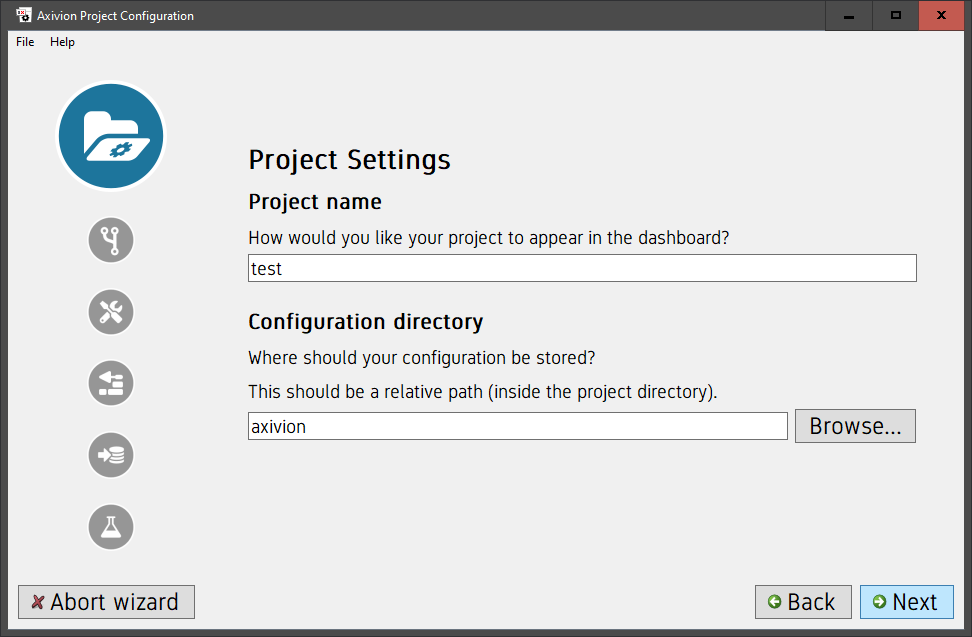Focus the Configuration directory path field
This screenshot has height=637, width=972.
coord(518,426)
